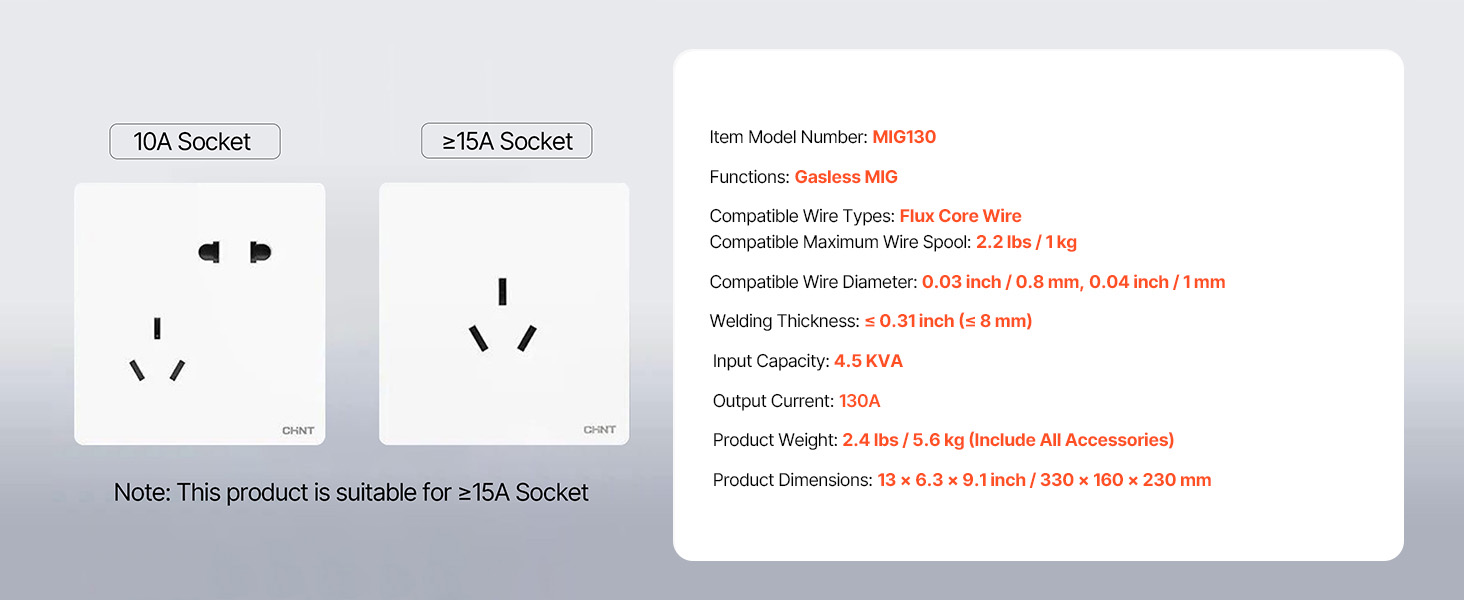Click the ≥15A Socket label

click(x=507, y=142)
